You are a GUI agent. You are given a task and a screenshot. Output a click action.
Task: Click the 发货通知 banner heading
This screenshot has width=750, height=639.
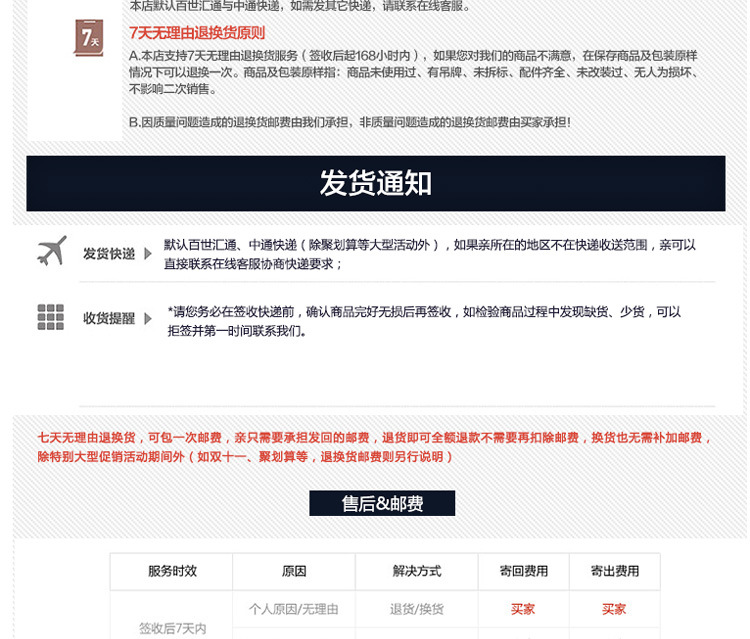376,183
